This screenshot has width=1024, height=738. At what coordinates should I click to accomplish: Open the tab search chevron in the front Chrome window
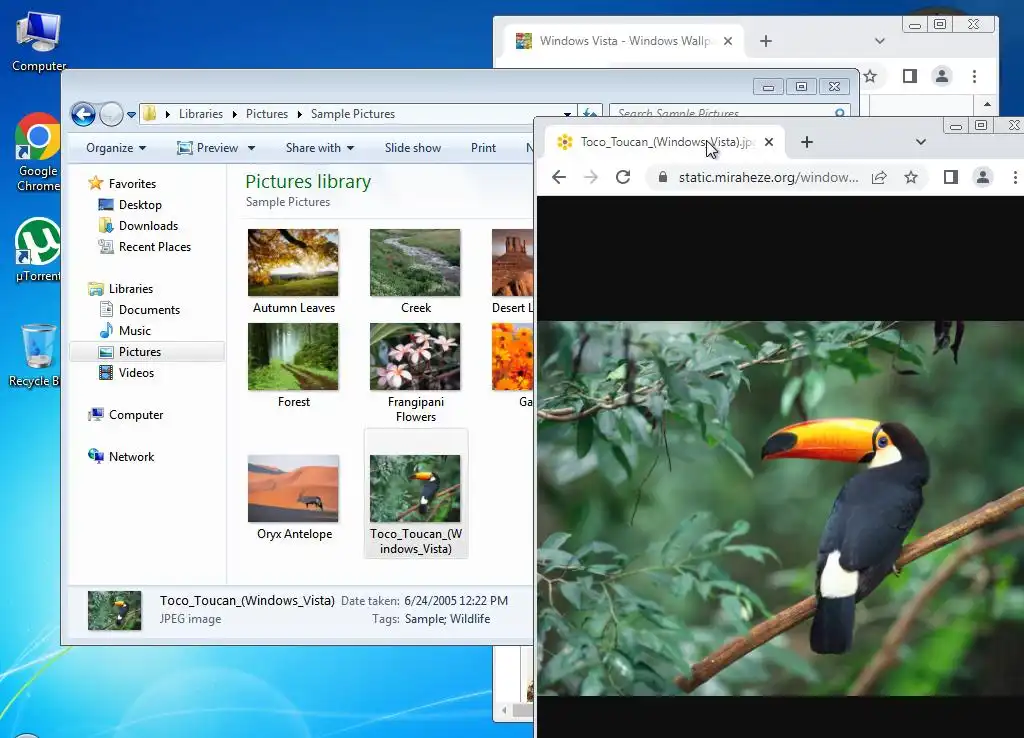(x=921, y=142)
